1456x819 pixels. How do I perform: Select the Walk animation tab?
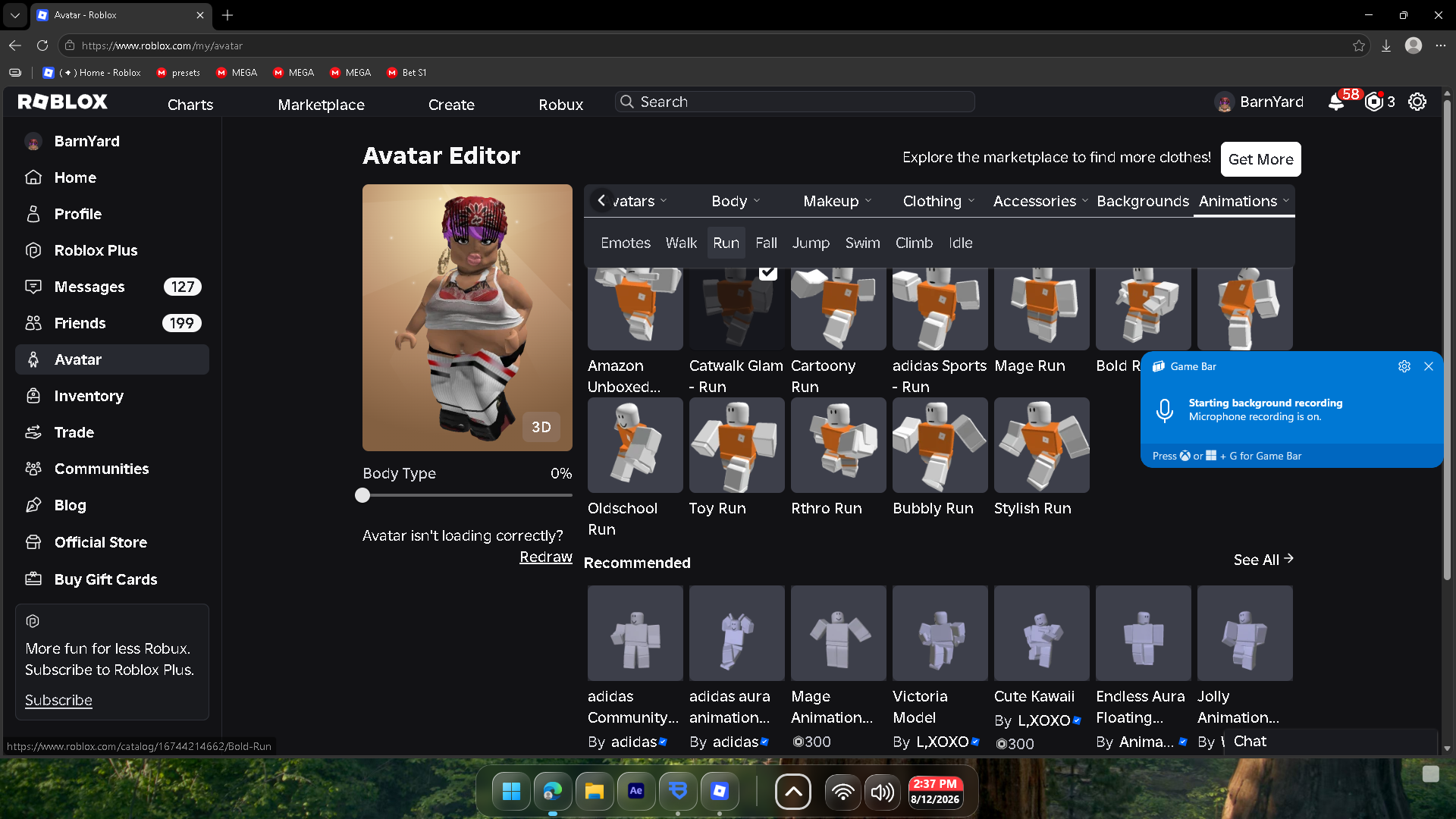click(x=681, y=243)
